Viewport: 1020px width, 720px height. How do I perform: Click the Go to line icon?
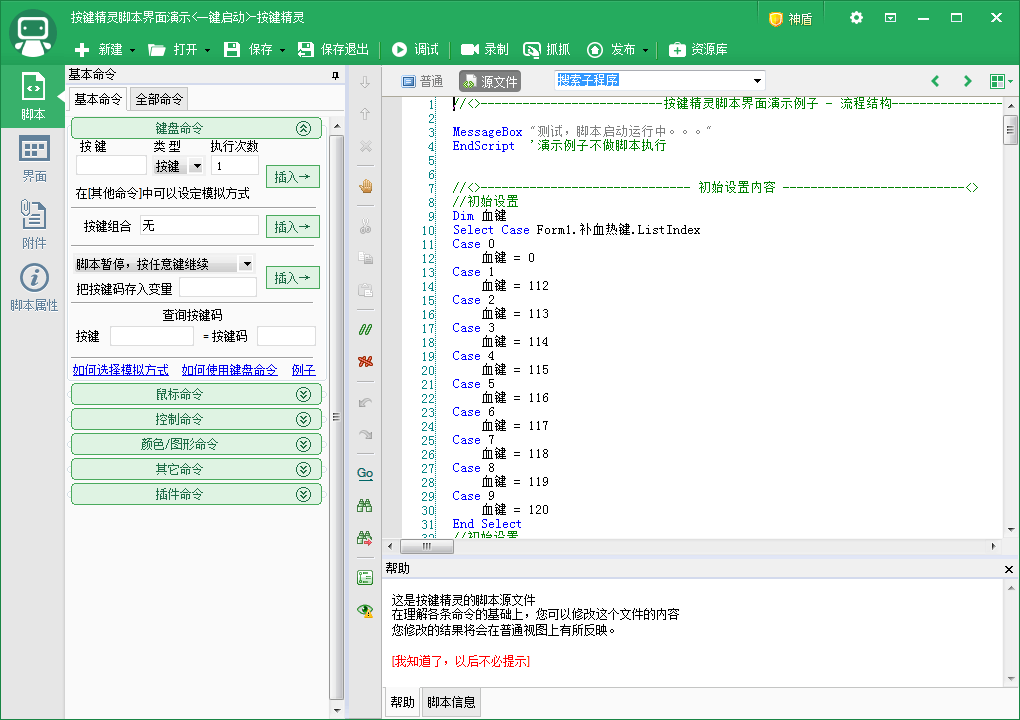[x=365, y=473]
